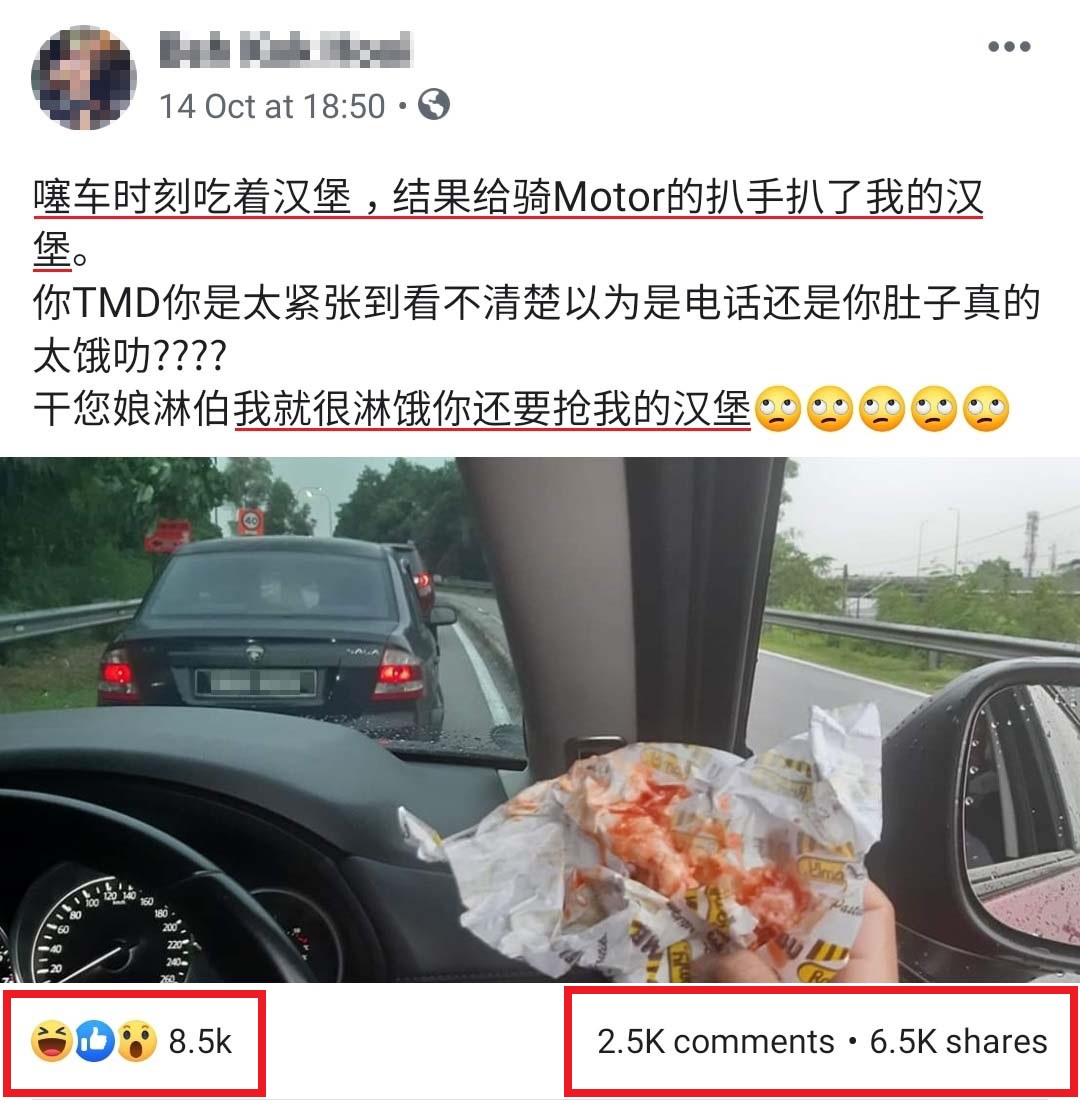
Task: Open the "14 Oct at 18:50" timestamp
Action: tap(272, 106)
